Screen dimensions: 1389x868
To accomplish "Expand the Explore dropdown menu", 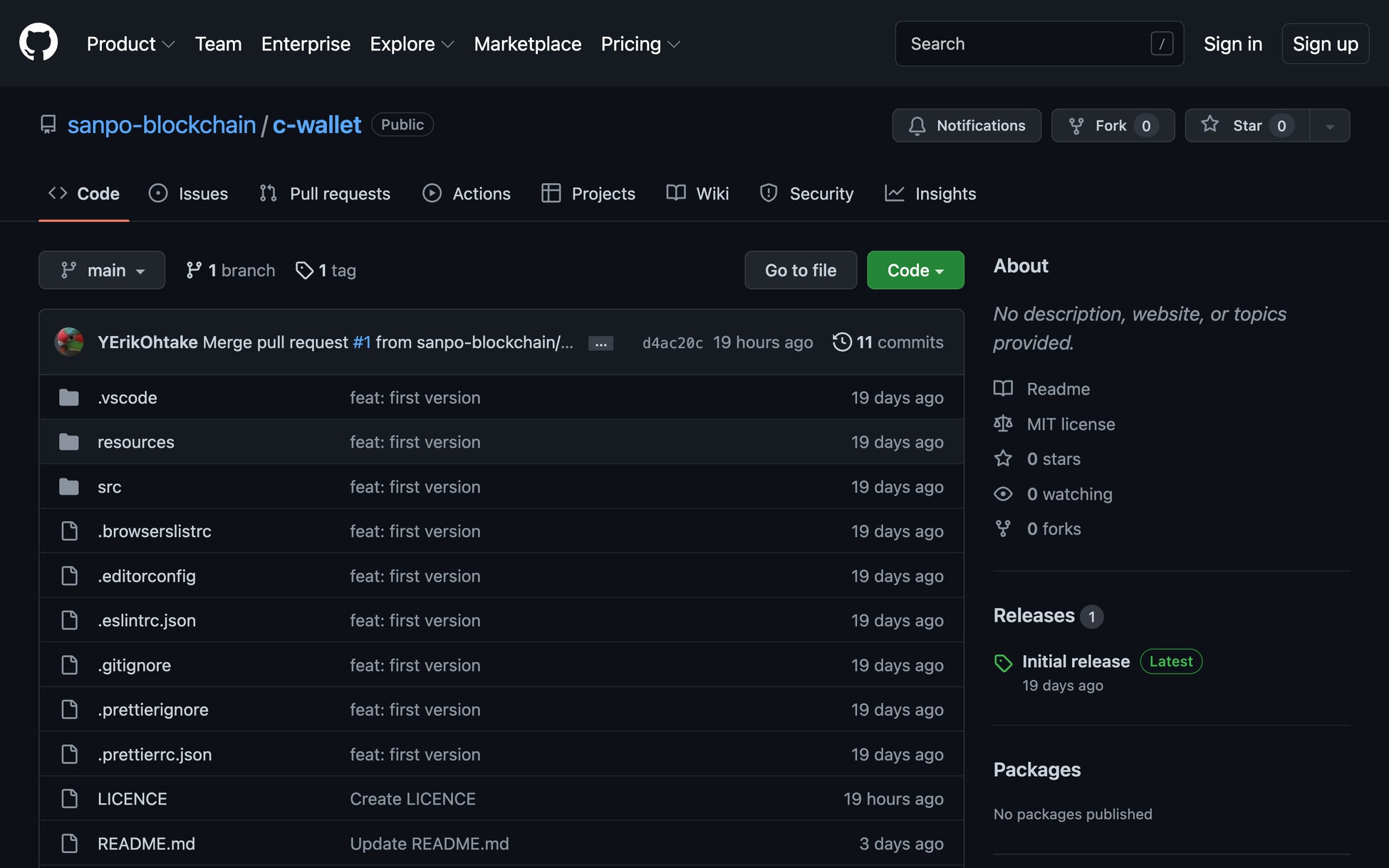I will click(411, 43).
